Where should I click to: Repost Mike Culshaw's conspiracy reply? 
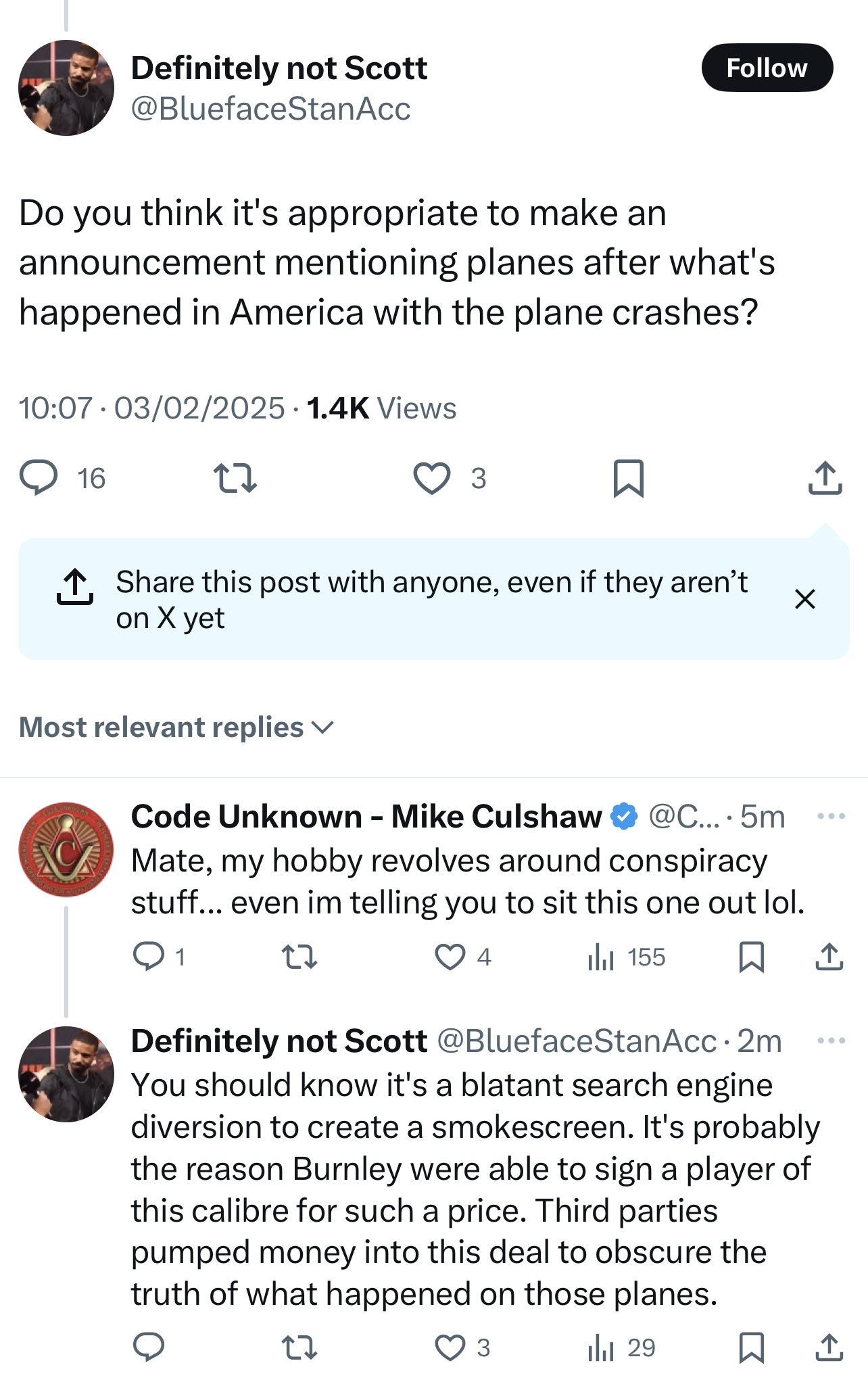pos(299,957)
